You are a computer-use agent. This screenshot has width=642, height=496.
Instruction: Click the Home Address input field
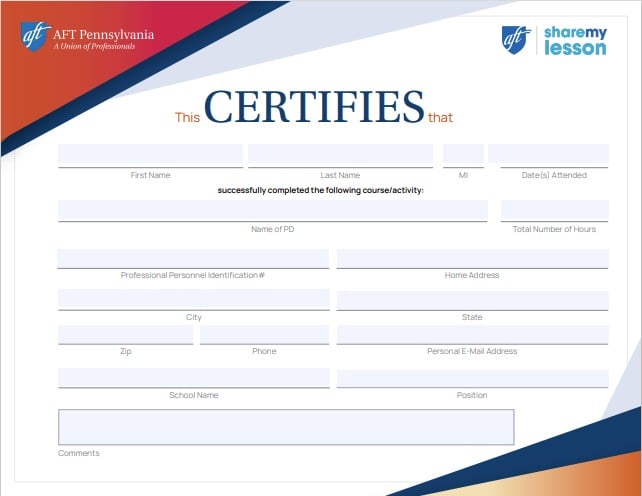click(x=472, y=259)
